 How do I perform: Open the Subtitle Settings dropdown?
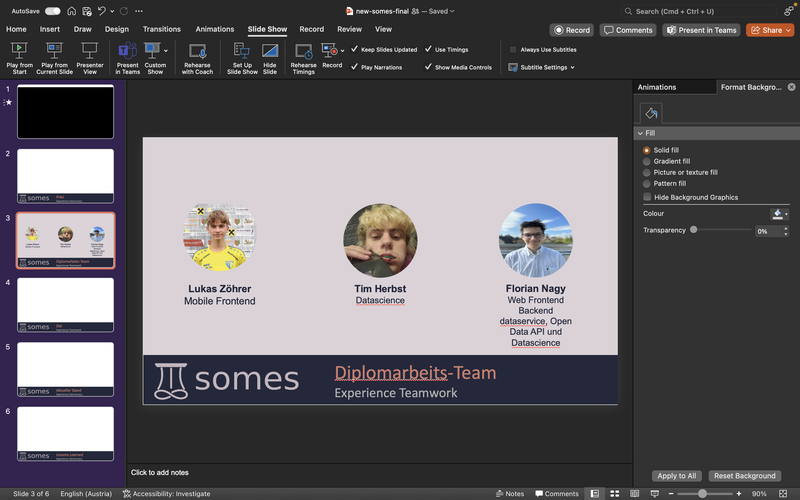coord(543,67)
